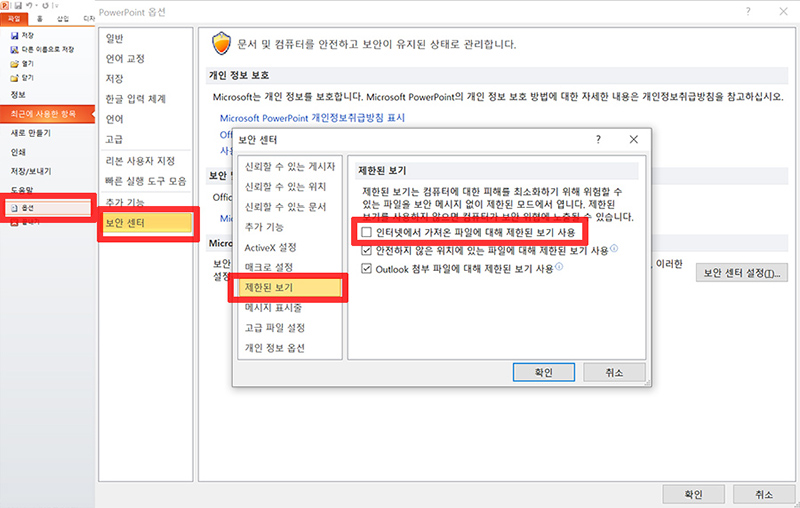This screenshot has height=508, width=800.
Task: Switch to the 삽입 ribbon tab
Action: [62, 19]
